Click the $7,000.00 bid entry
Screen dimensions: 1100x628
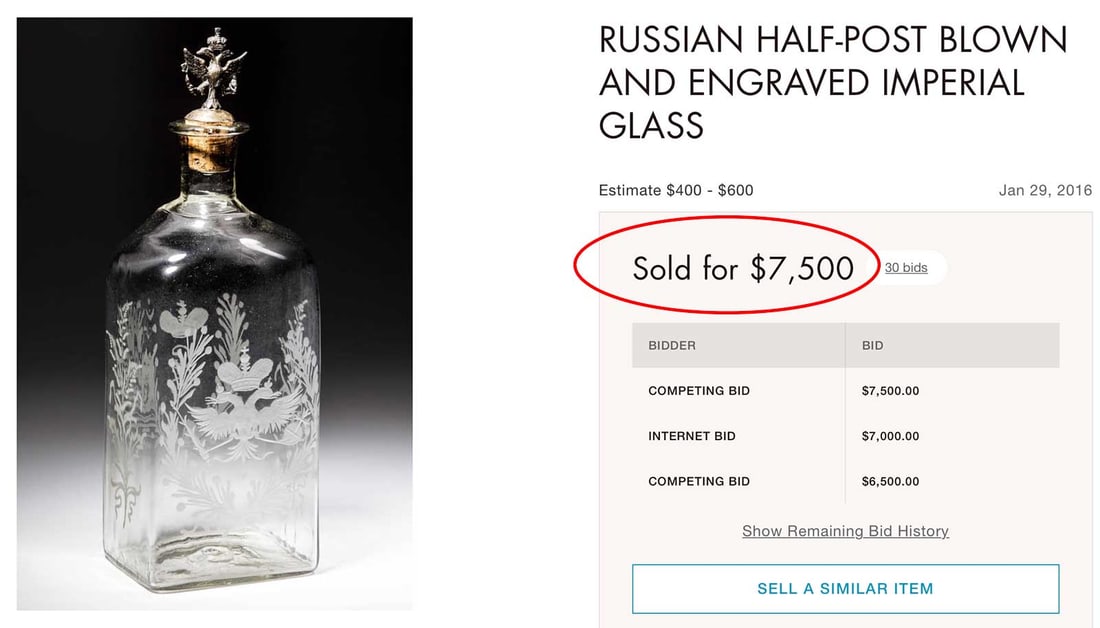[891, 436]
